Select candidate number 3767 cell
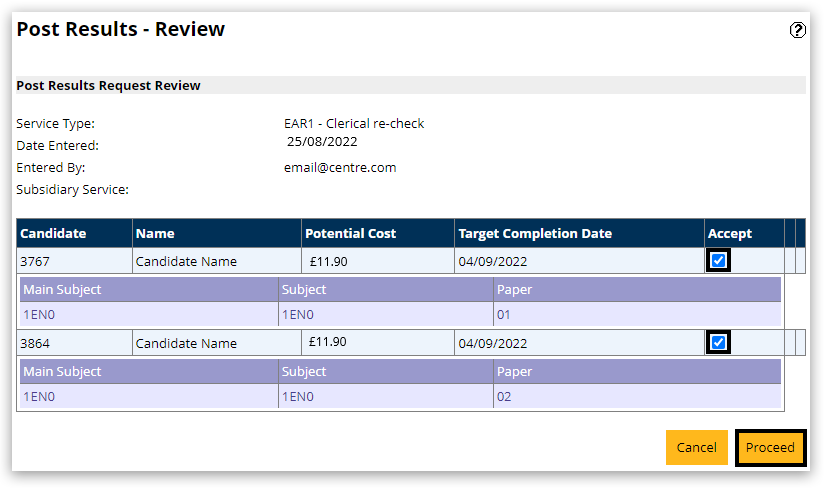 coord(35,261)
